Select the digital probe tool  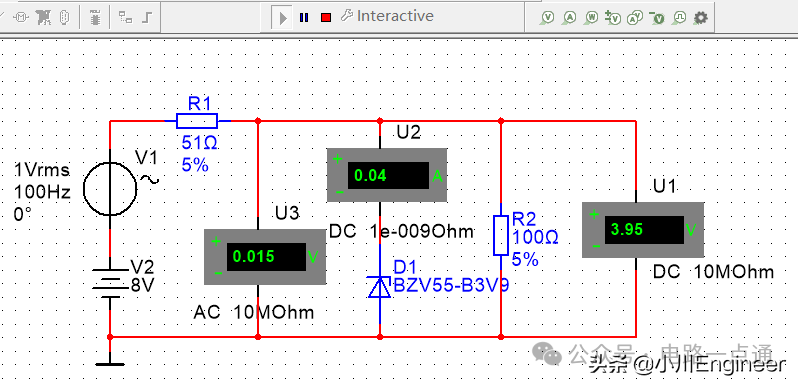point(680,18)
